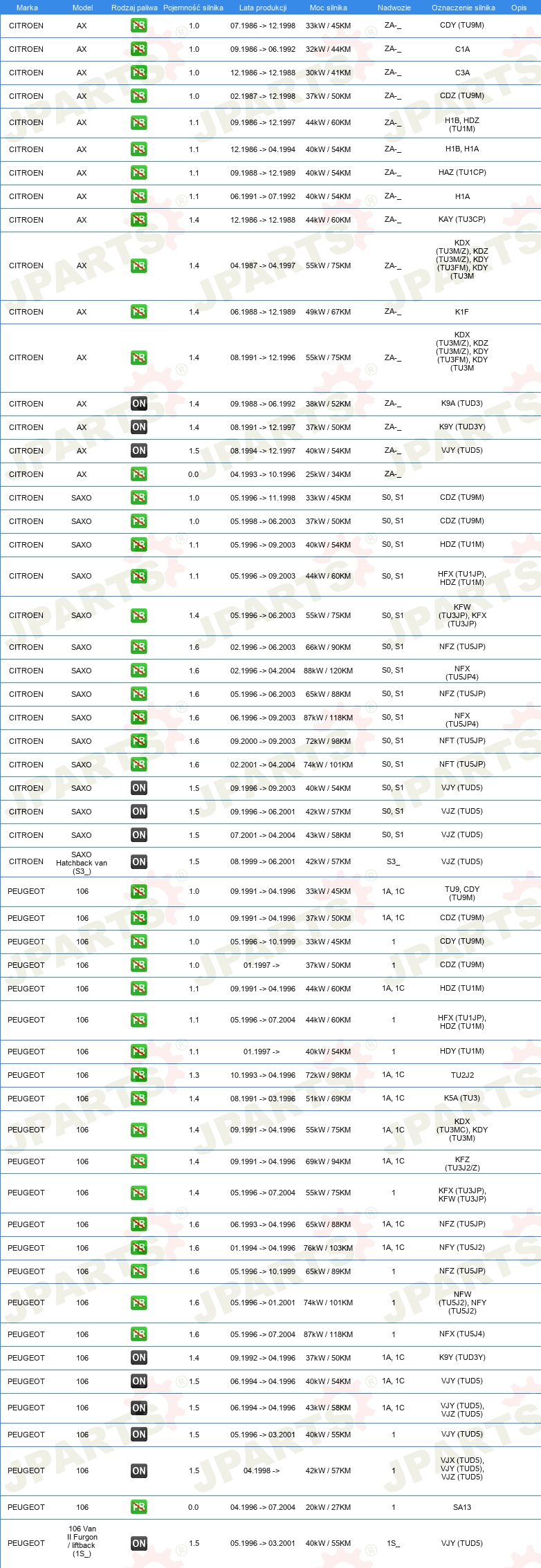
Task: Click diesel ON icon in Citroen AX K9Y row
Action: tap(139, 427)
